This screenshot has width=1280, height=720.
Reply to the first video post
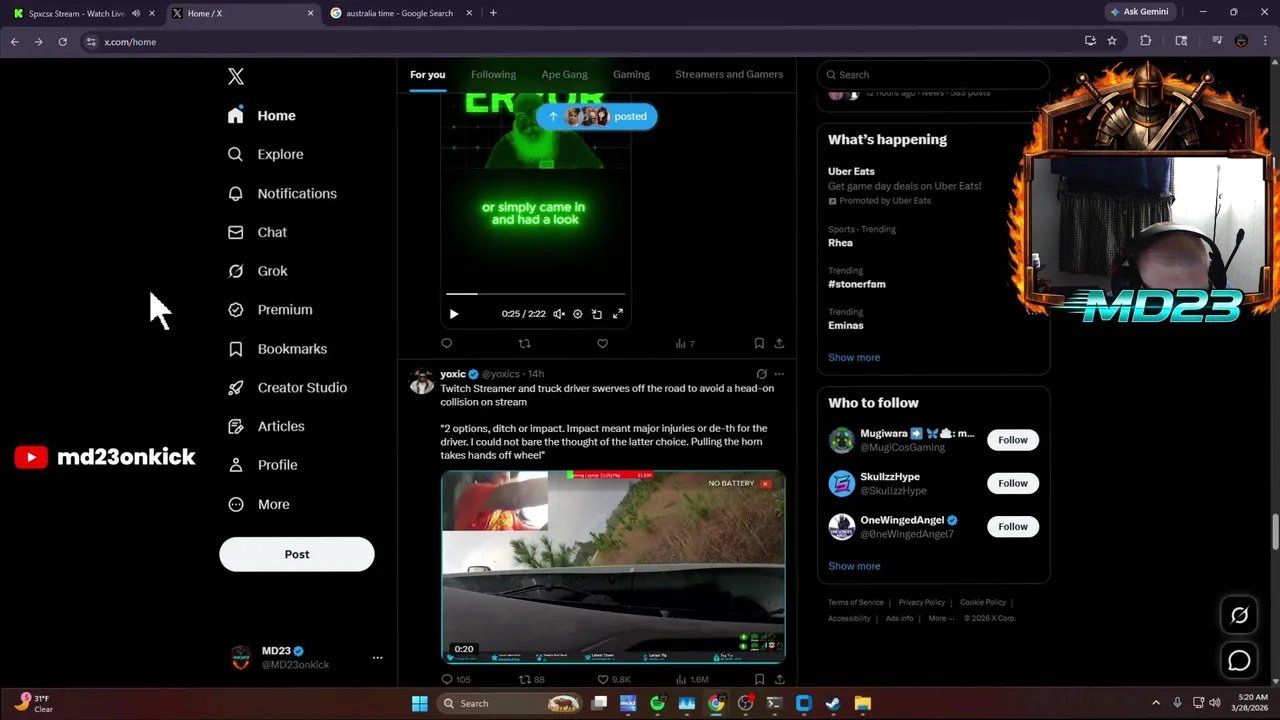[x=446, y=344]
